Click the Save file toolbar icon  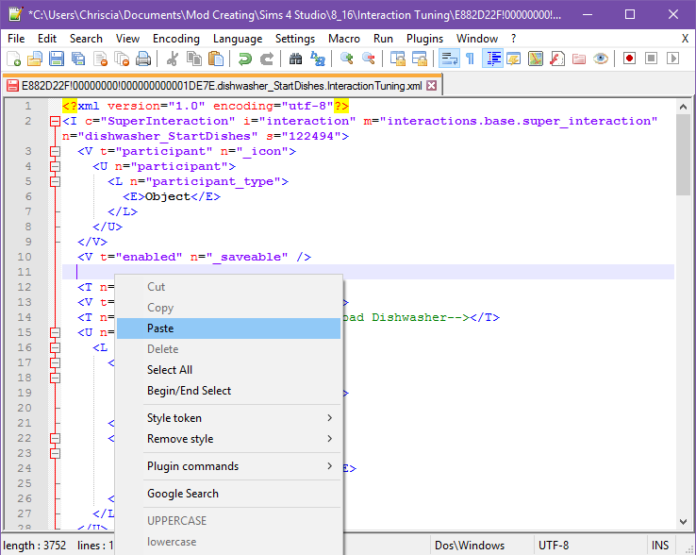[x=57, y=59]
